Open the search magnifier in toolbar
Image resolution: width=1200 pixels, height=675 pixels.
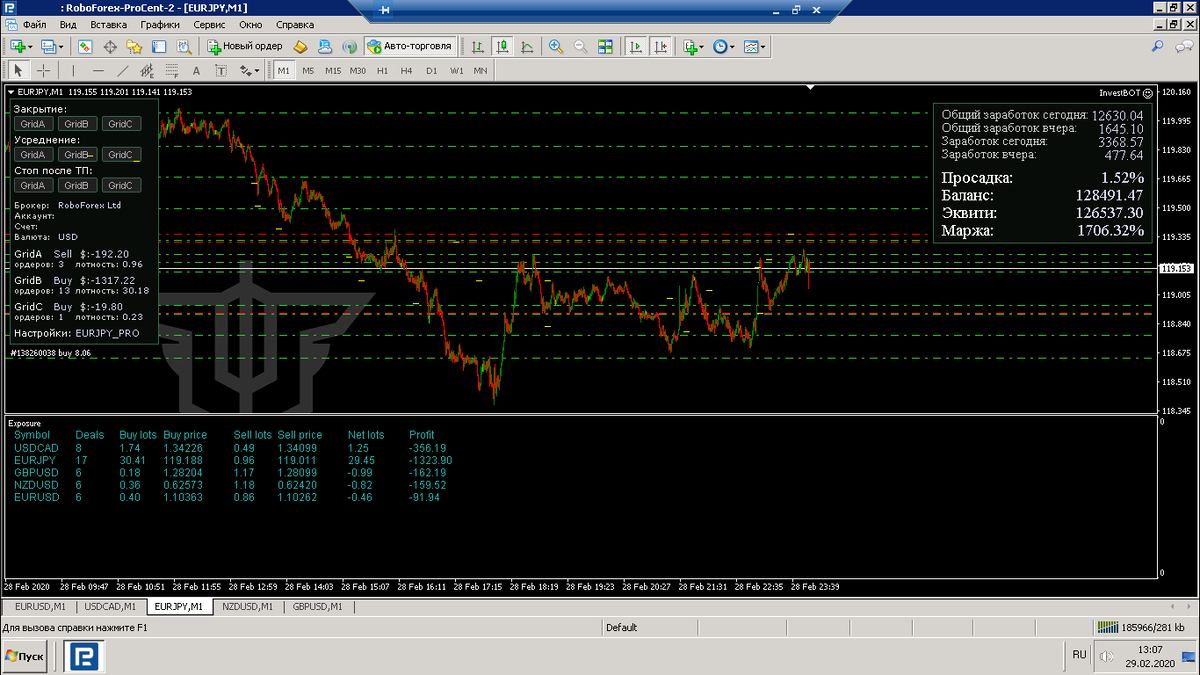point(1158,46)
